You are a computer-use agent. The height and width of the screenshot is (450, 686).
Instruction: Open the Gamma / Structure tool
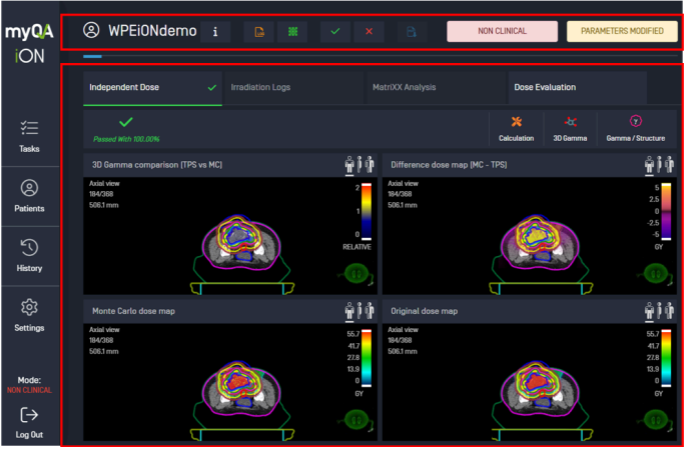635,127
